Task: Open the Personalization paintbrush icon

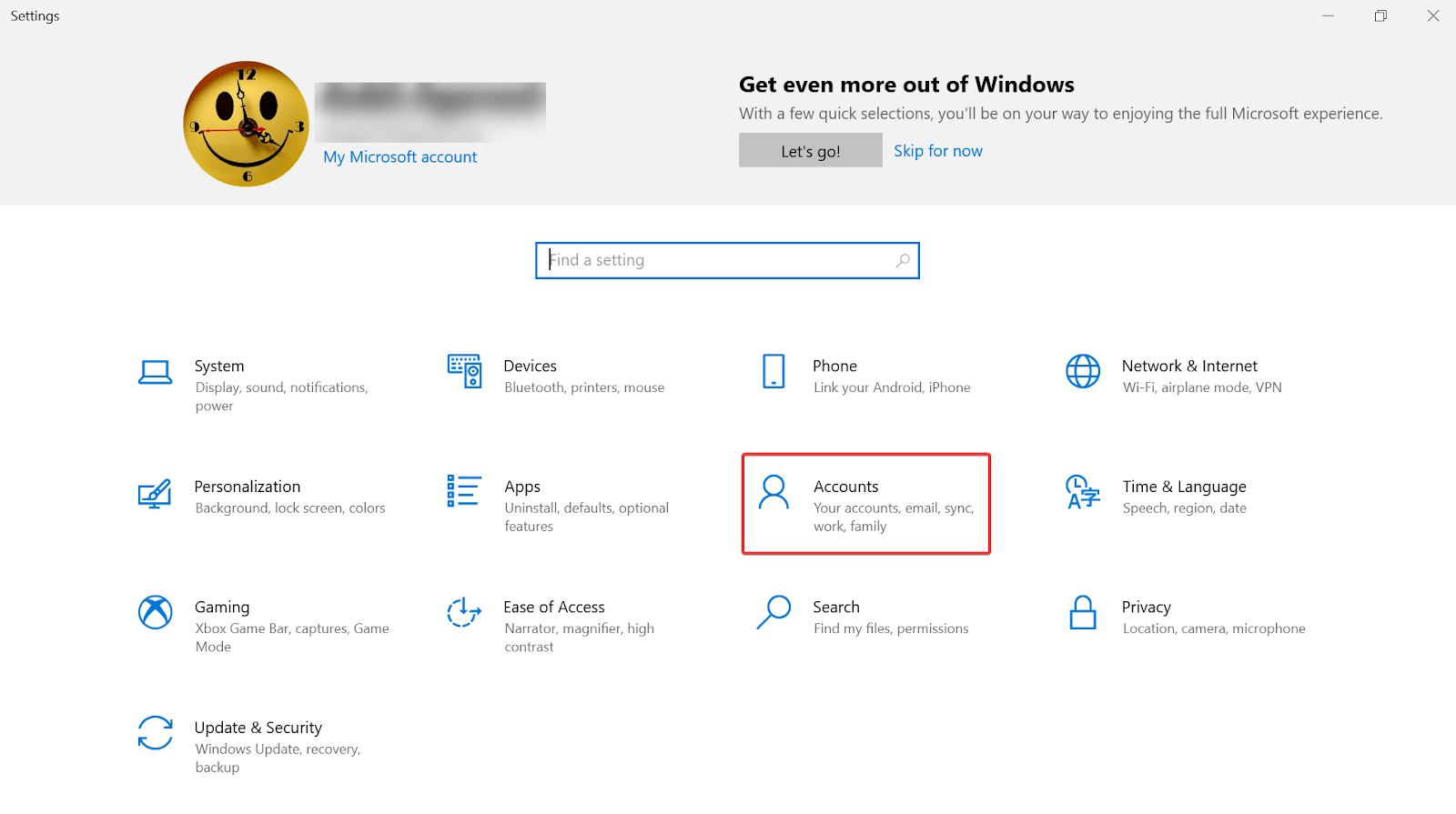Action: pyautogui.click(x=155, y=493)
